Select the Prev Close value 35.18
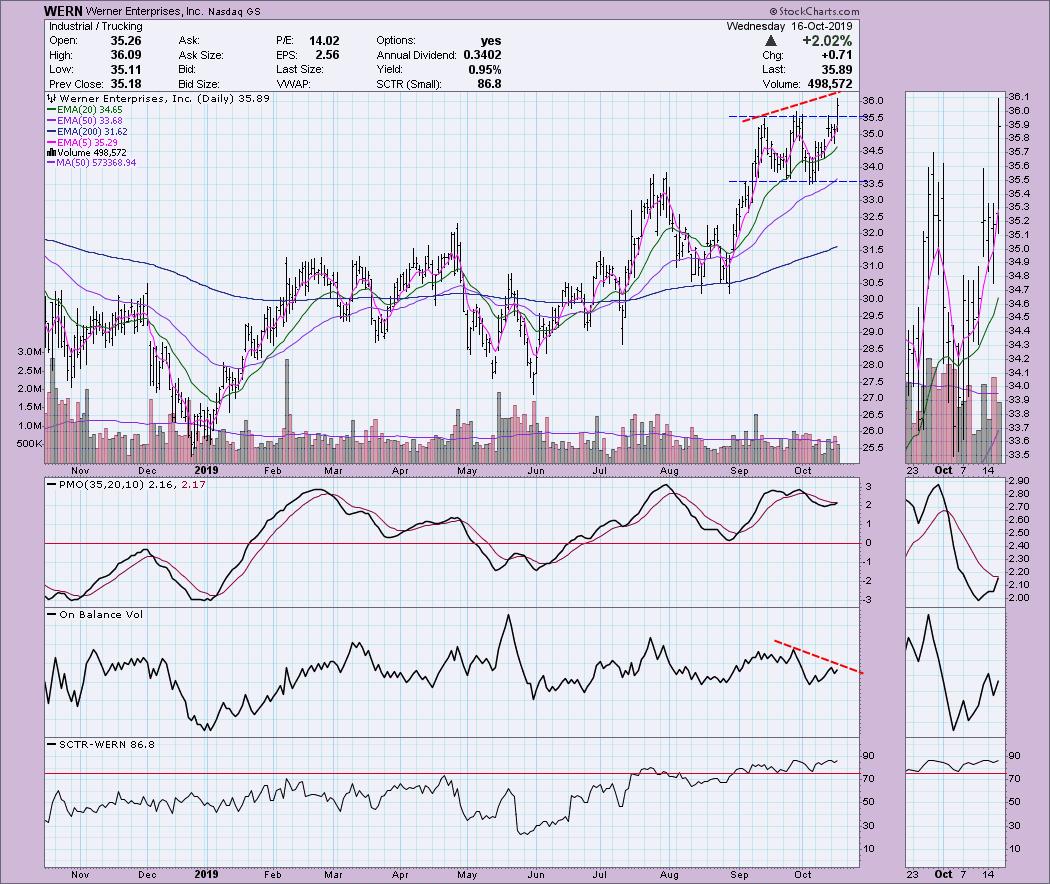This screenshot has height=884, width=1050. point(126,84)
